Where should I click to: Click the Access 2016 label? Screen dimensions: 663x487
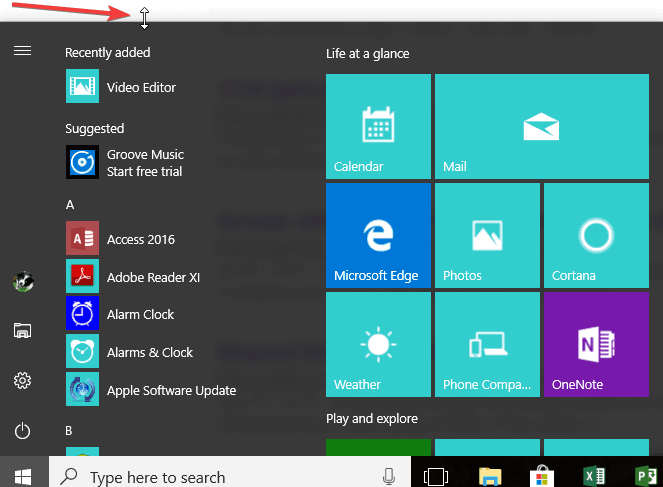pos(141,240)
